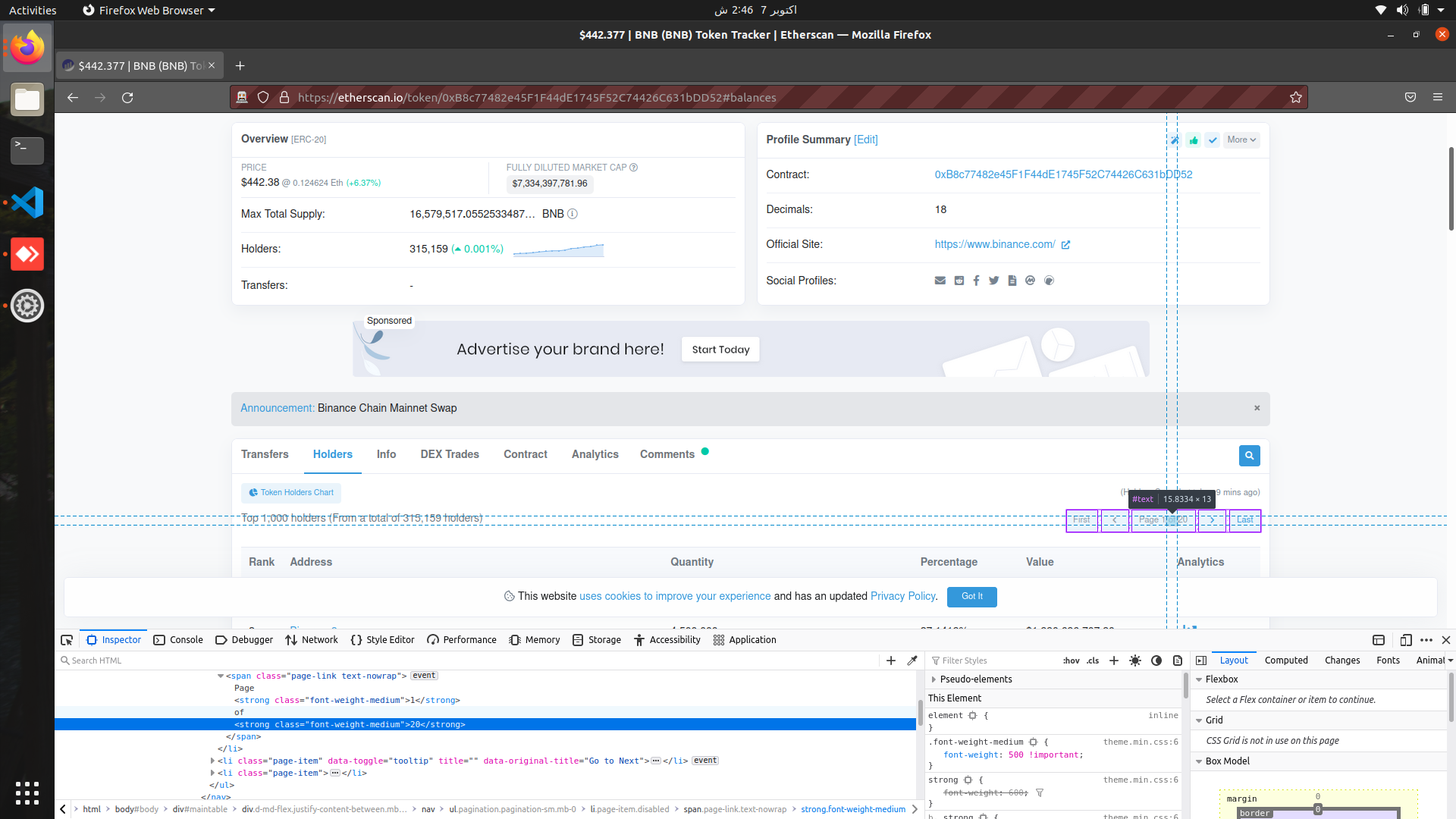Open the CoinMarketCap profile icon
The width and height of the screenshot is (1456, 819).
click(x=1030, y=281)
